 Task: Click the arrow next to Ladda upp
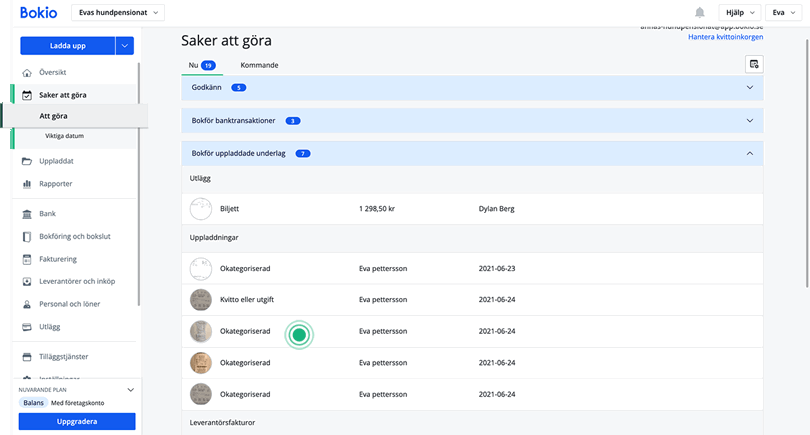[125, 45]
